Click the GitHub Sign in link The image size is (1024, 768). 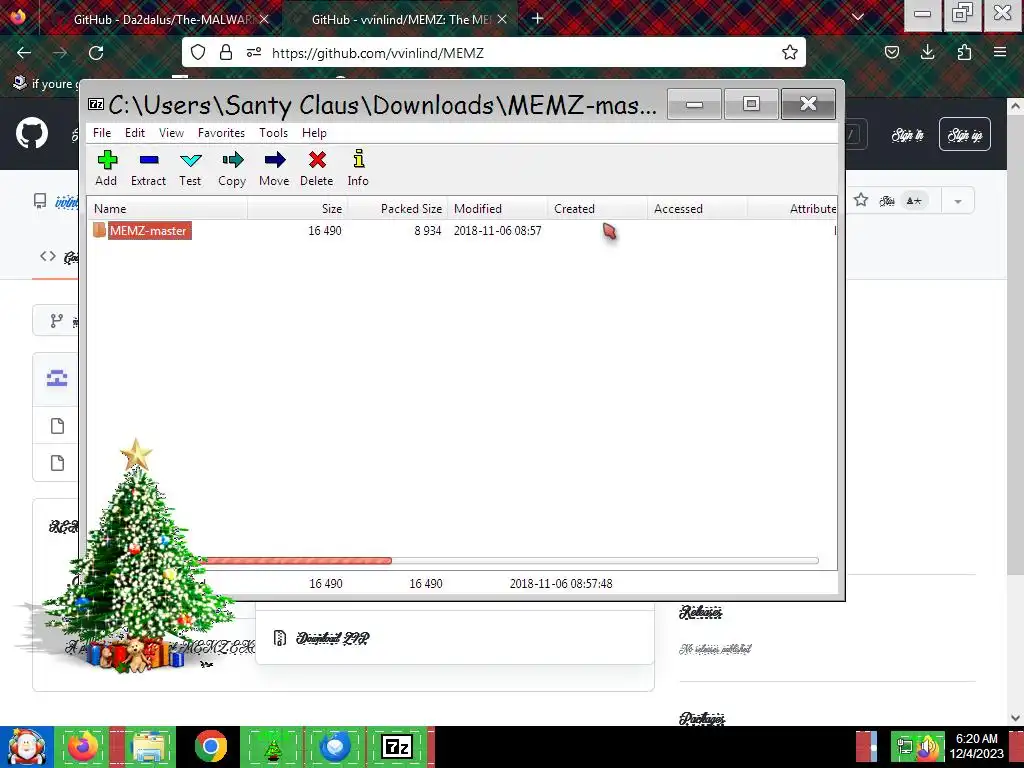point(908,135)
